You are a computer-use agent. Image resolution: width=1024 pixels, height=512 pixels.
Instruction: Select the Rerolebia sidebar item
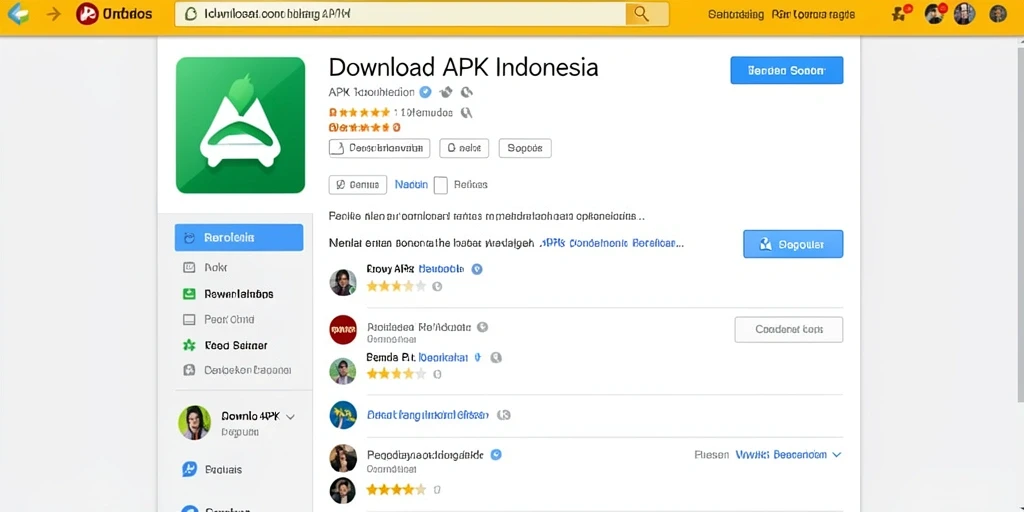238,238
